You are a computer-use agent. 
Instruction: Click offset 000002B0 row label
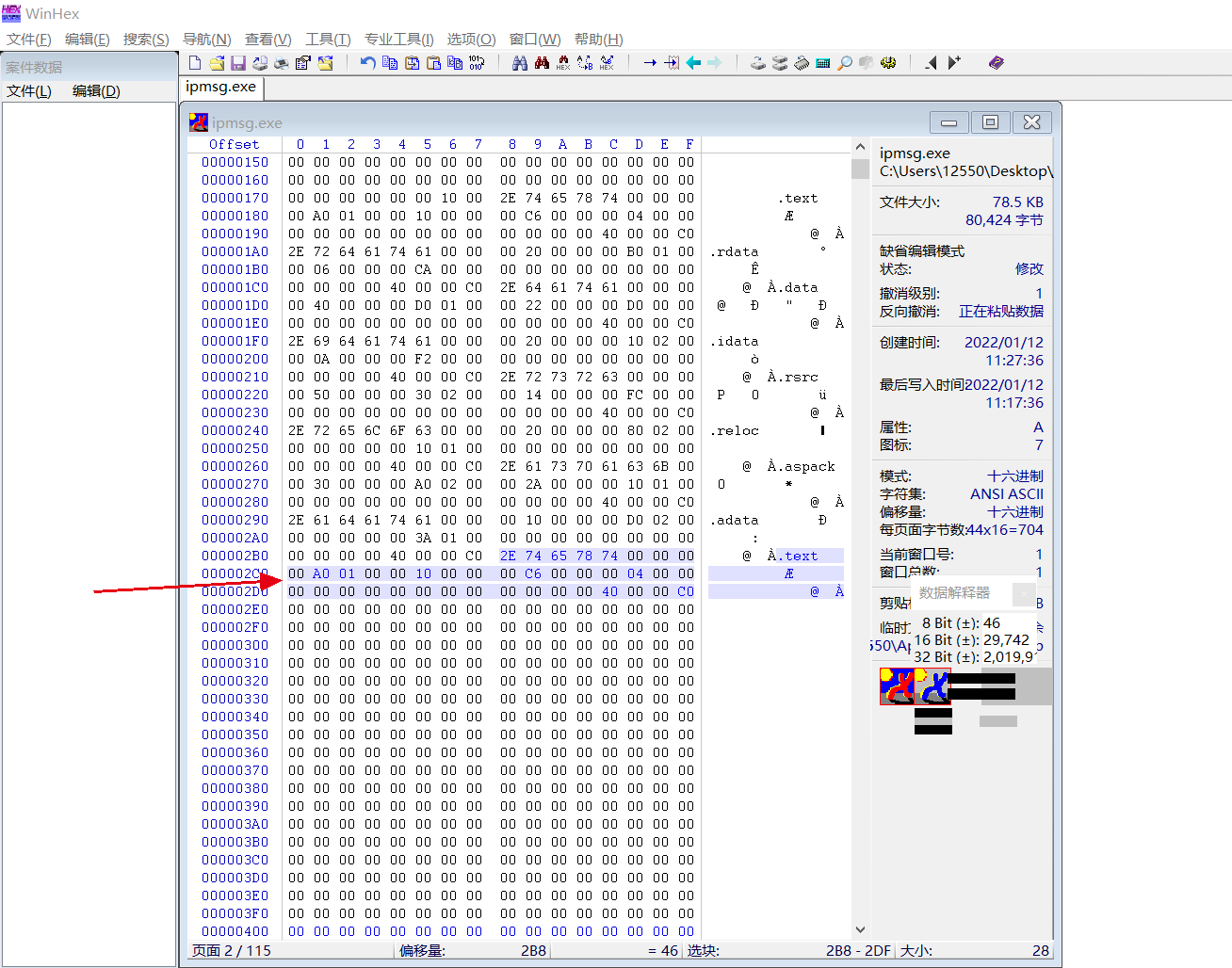(235, 556)
